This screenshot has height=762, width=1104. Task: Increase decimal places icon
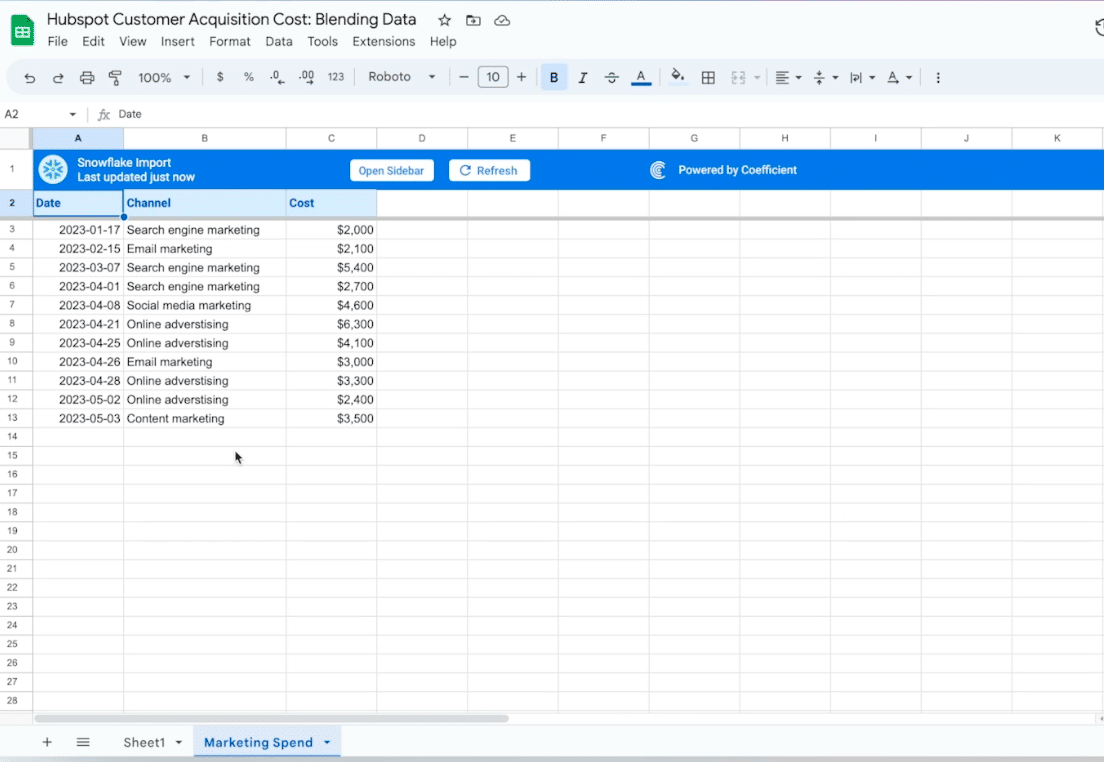pos(306,77)
